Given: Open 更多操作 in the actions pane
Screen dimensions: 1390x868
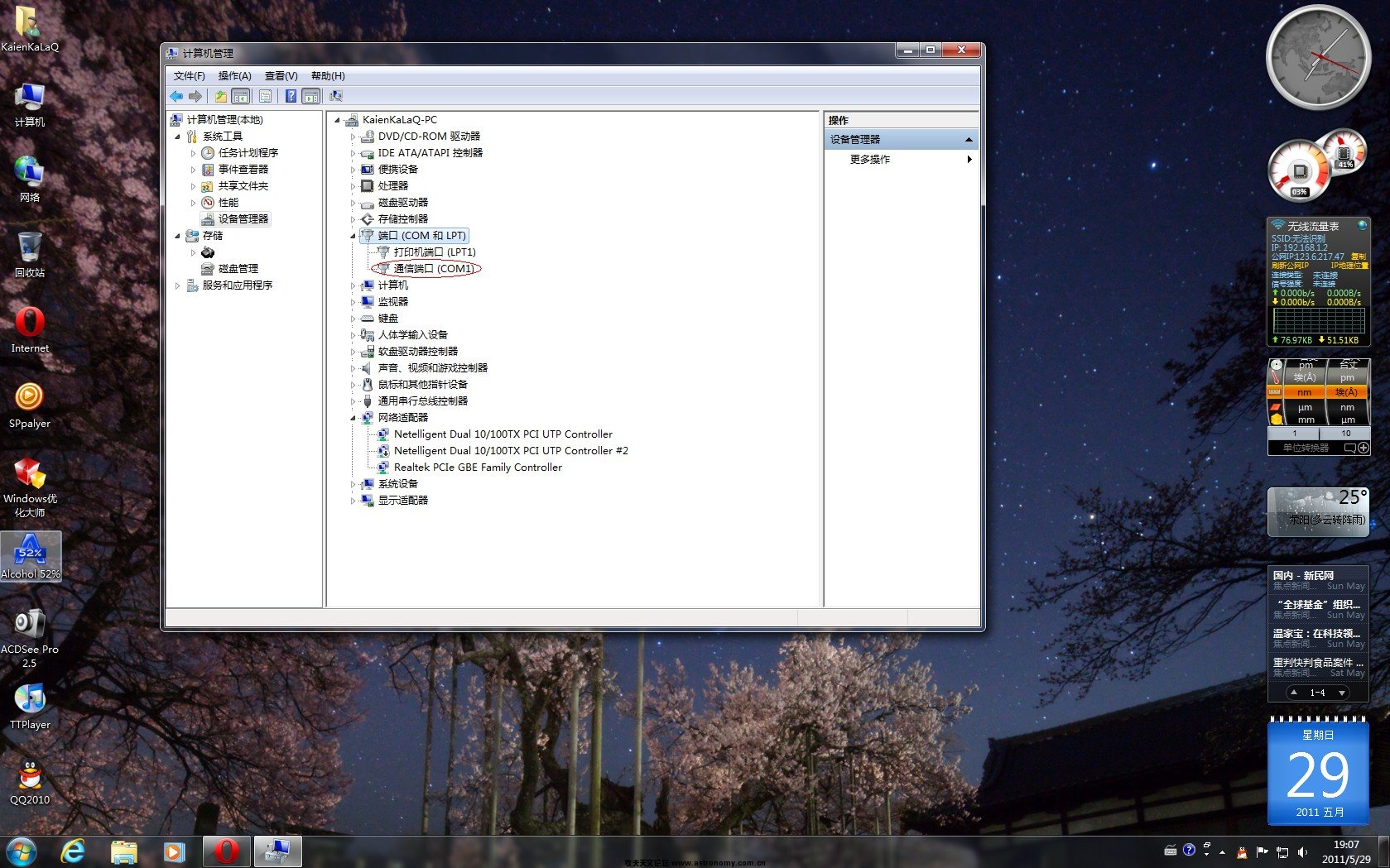Looking at the screenshot, I should click(x=869, y=160).
